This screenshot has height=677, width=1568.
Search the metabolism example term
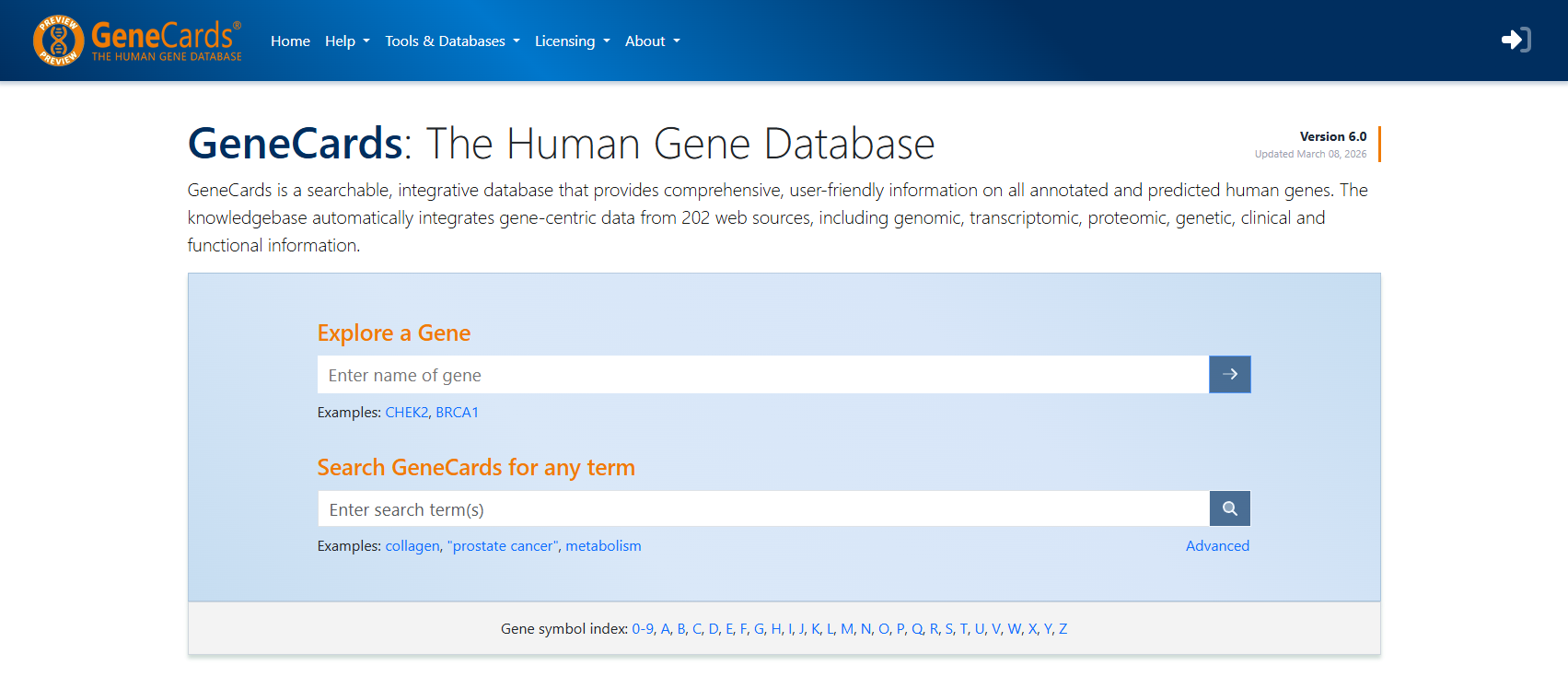pyautogui.click(x=603, y=546)
